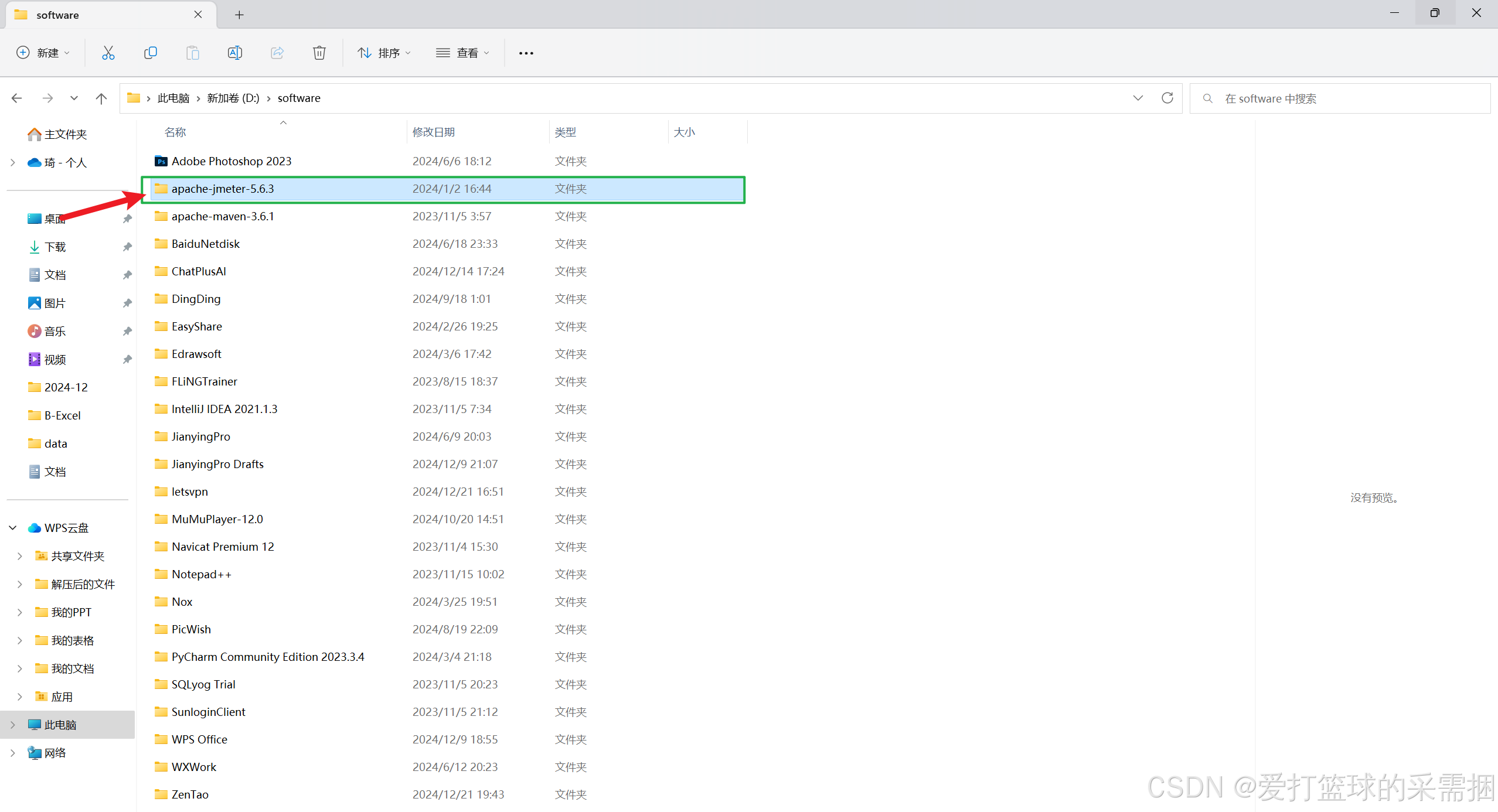1498x812 pixels.
Task: Go up one folder level arrow
Action: point(101,98)
